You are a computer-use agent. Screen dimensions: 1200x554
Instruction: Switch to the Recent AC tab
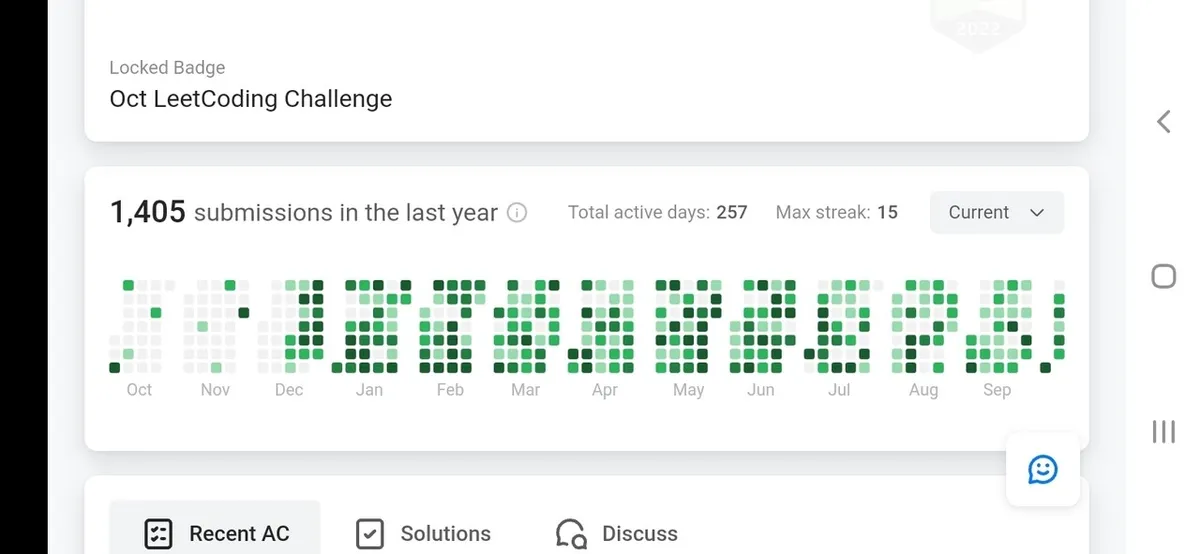pos(214,532)
